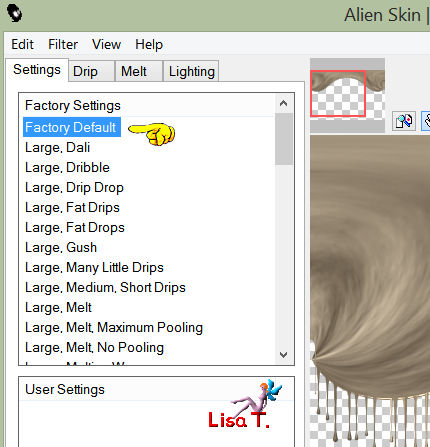Image resolution: width=430 pixels, height=447 pixels.
Task: Select the 'Large, Gush' preset
Action: click(x=61, y=247)
